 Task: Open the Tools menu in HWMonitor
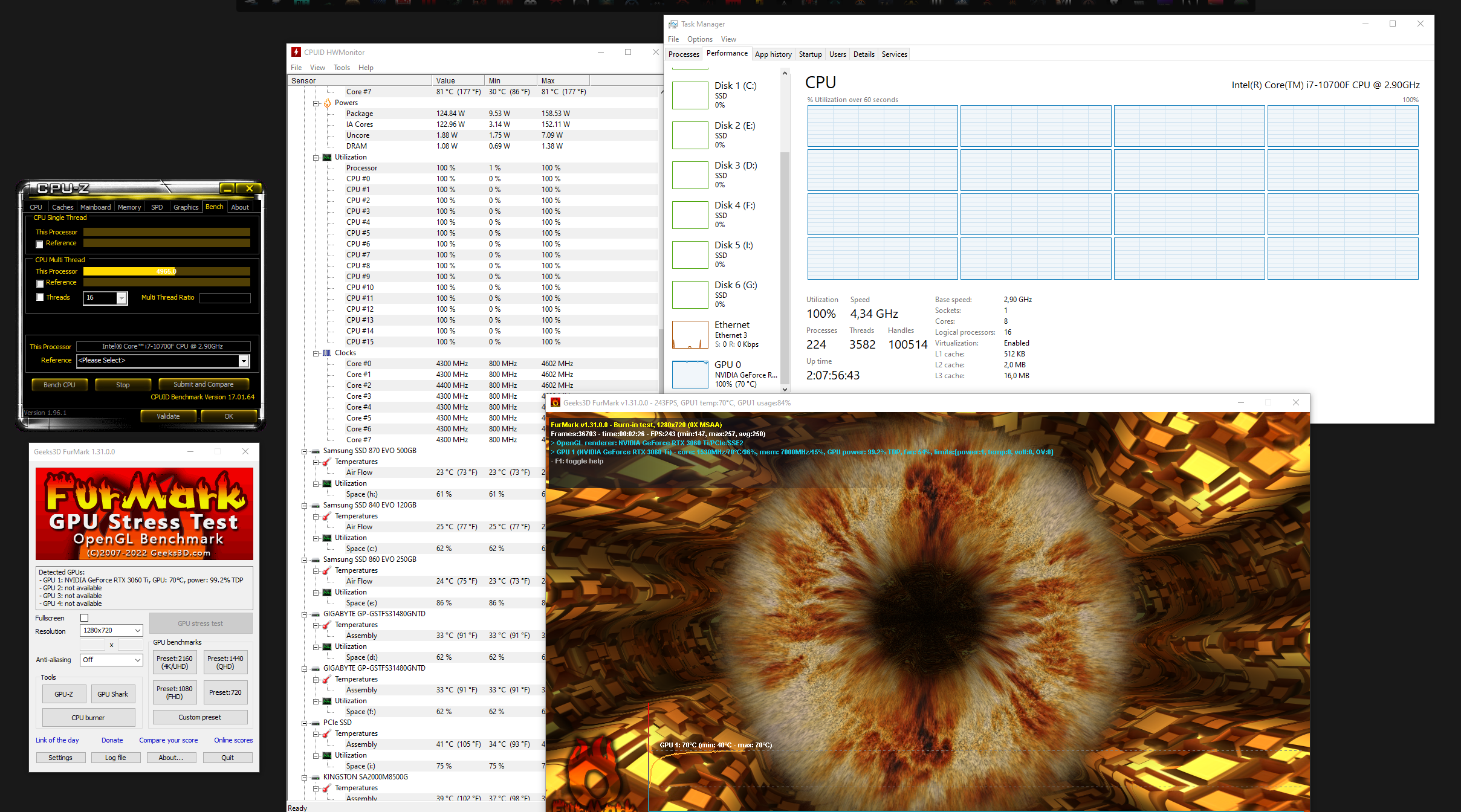[342, 68]
